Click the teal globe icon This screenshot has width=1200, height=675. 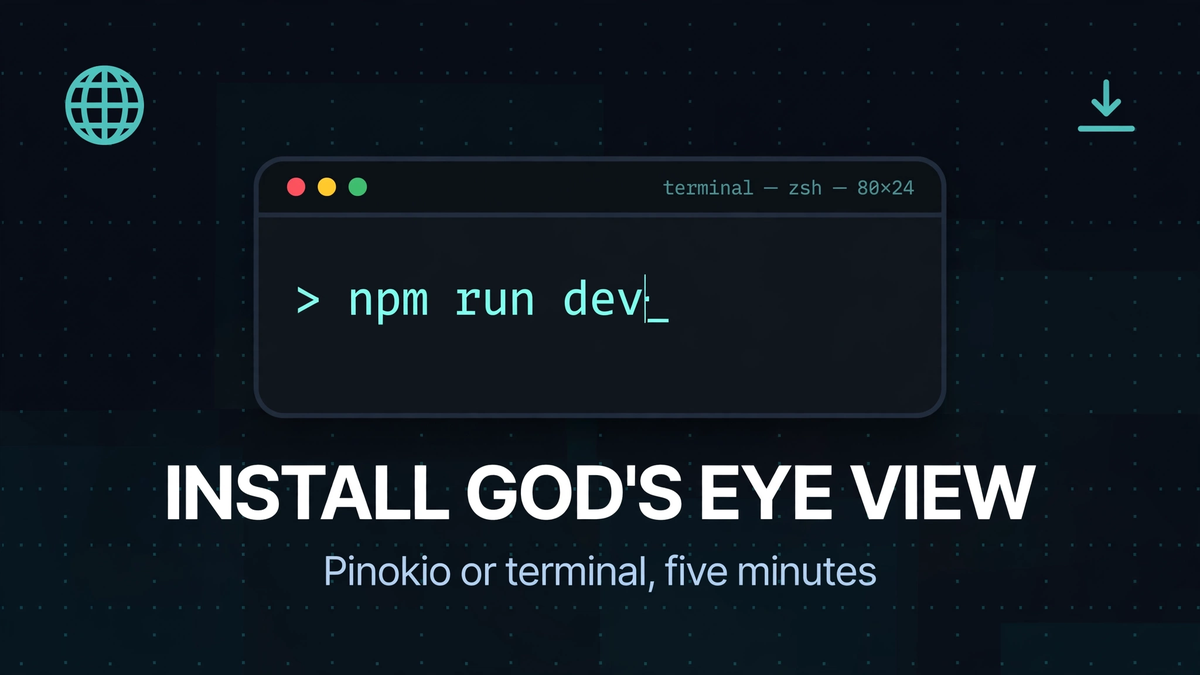[x=105, y=105]
